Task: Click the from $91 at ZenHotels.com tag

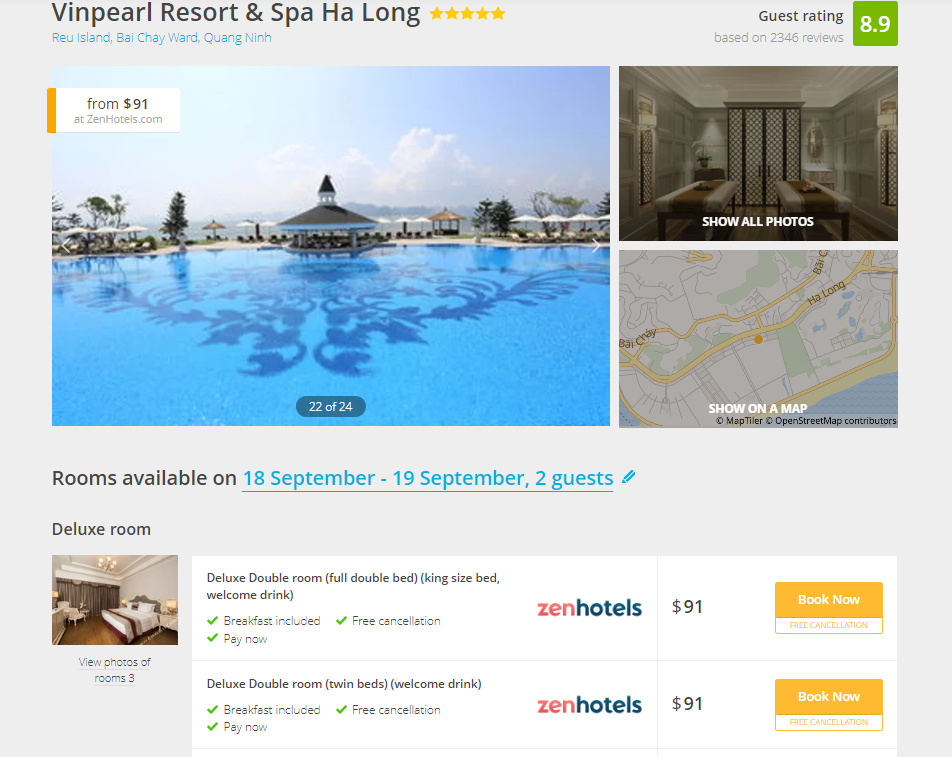Action: point(114,110)
